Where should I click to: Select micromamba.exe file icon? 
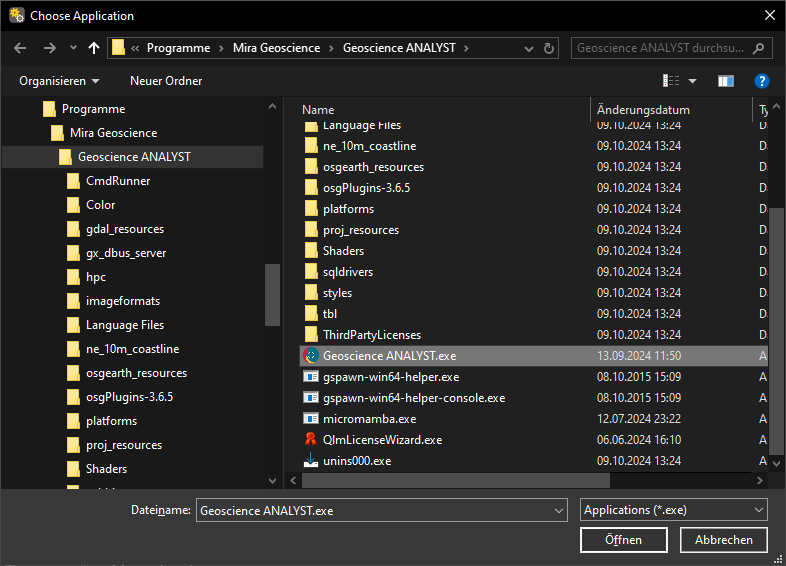point(311,419)
